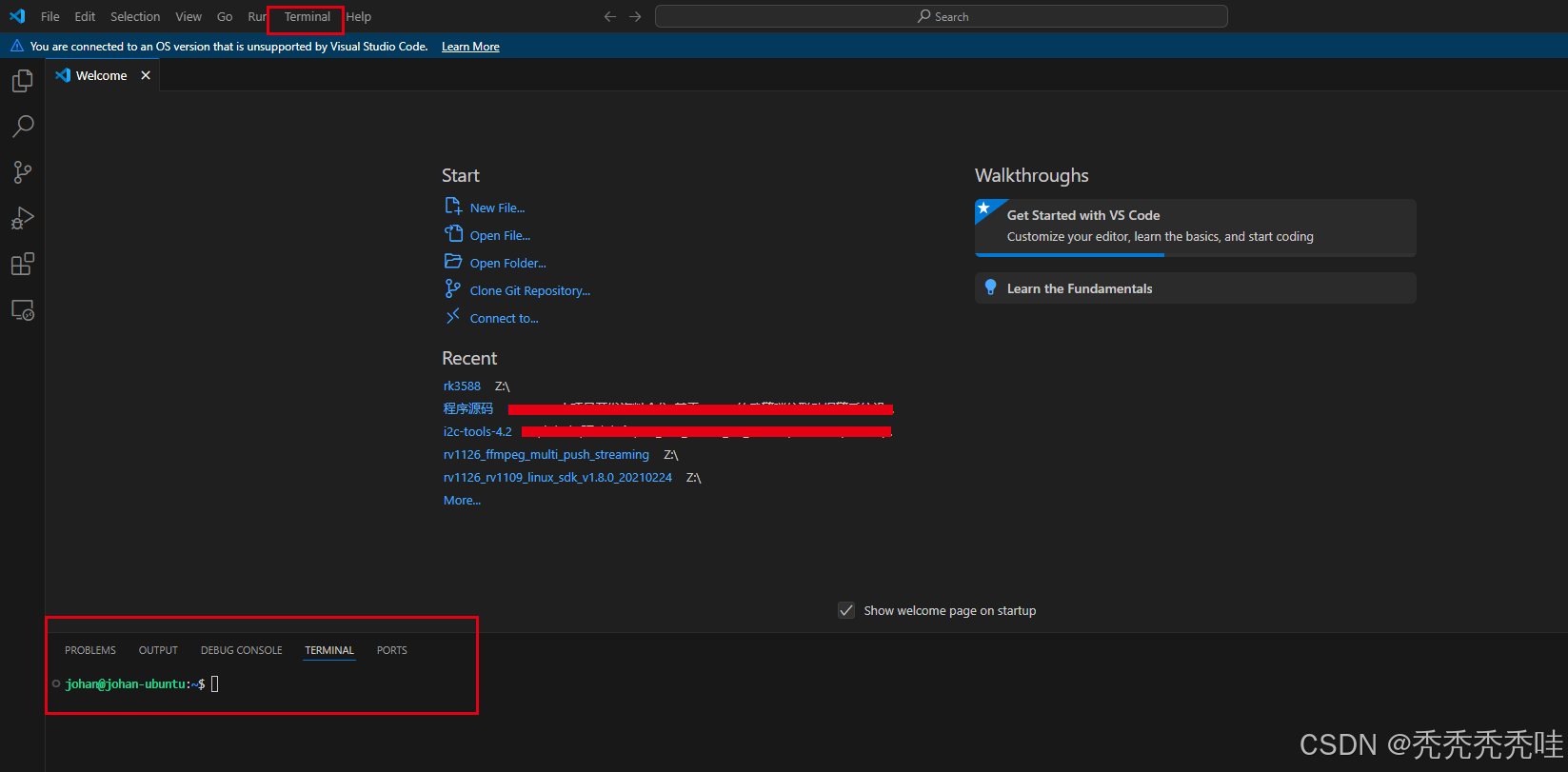Click the star badge on Get Started card

click(x=985, y=208)
